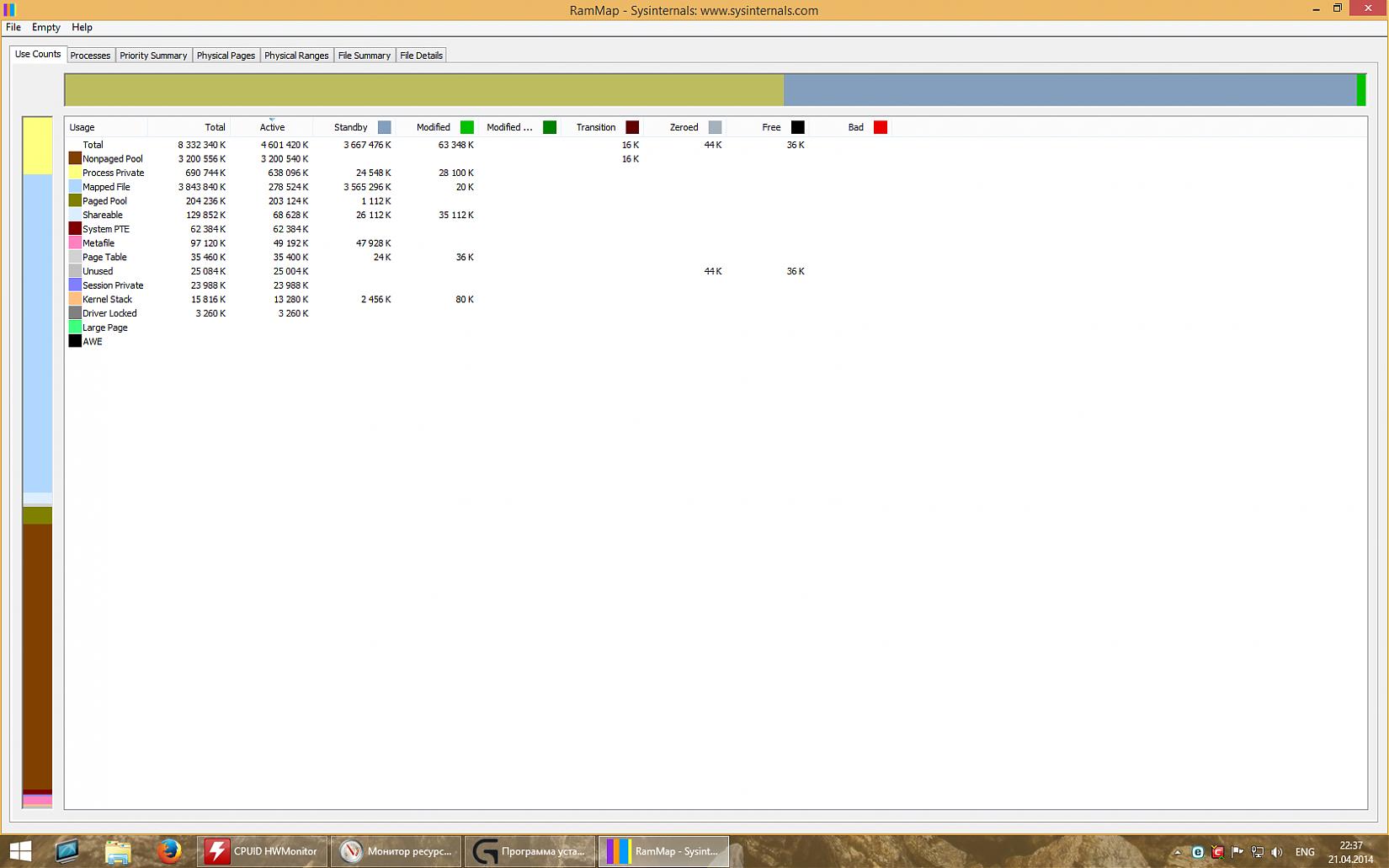Switch to the Priority Summary tab
The height and width of the screenshot is (868, 1389).
pyautogui.click(x=153, y=56)
